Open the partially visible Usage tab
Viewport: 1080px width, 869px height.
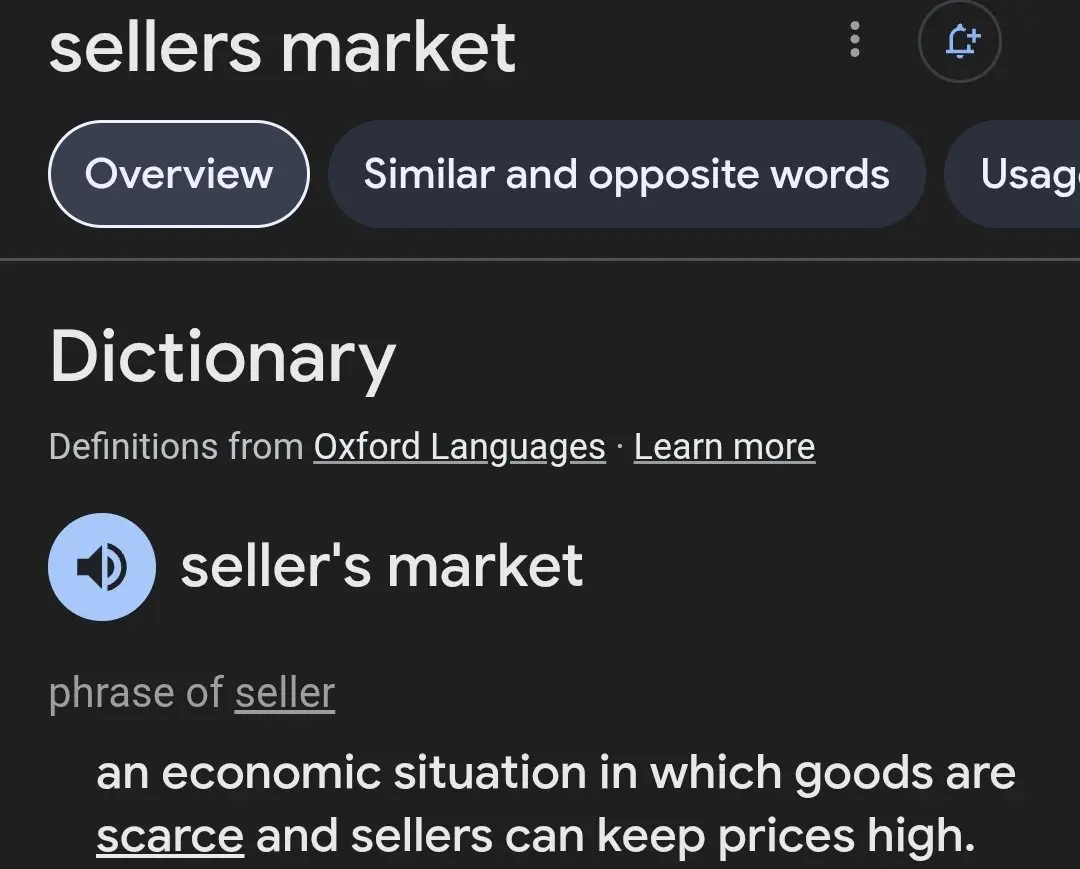point(1012,174)
